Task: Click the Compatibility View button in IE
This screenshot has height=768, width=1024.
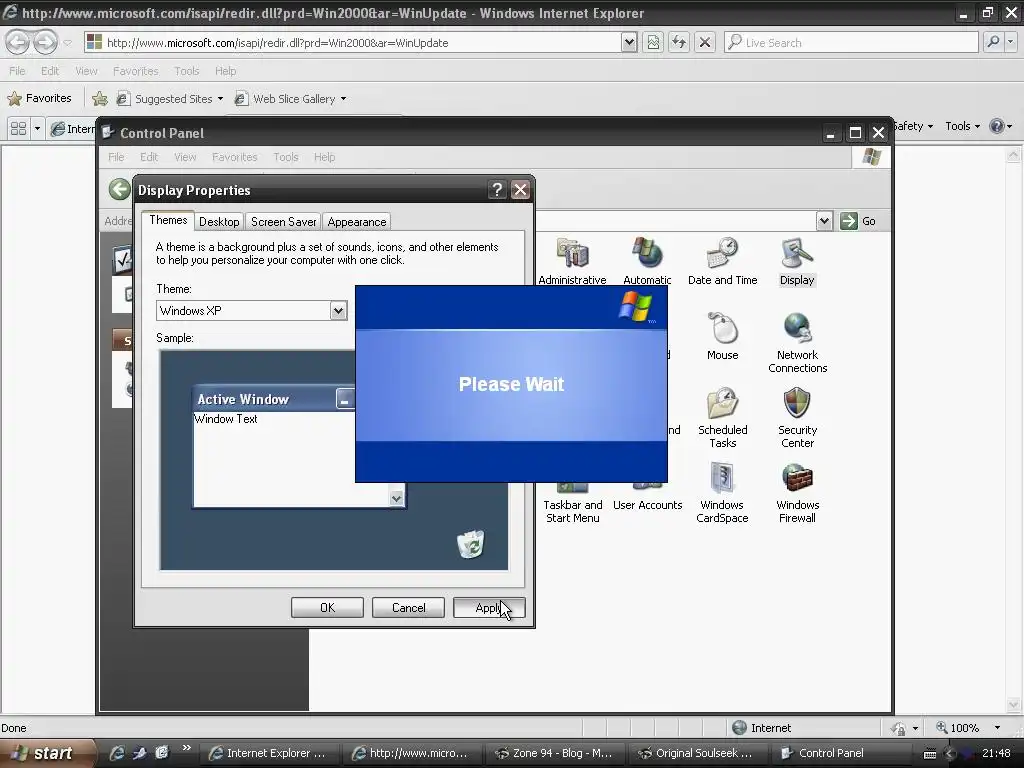Action: [653, 42]
